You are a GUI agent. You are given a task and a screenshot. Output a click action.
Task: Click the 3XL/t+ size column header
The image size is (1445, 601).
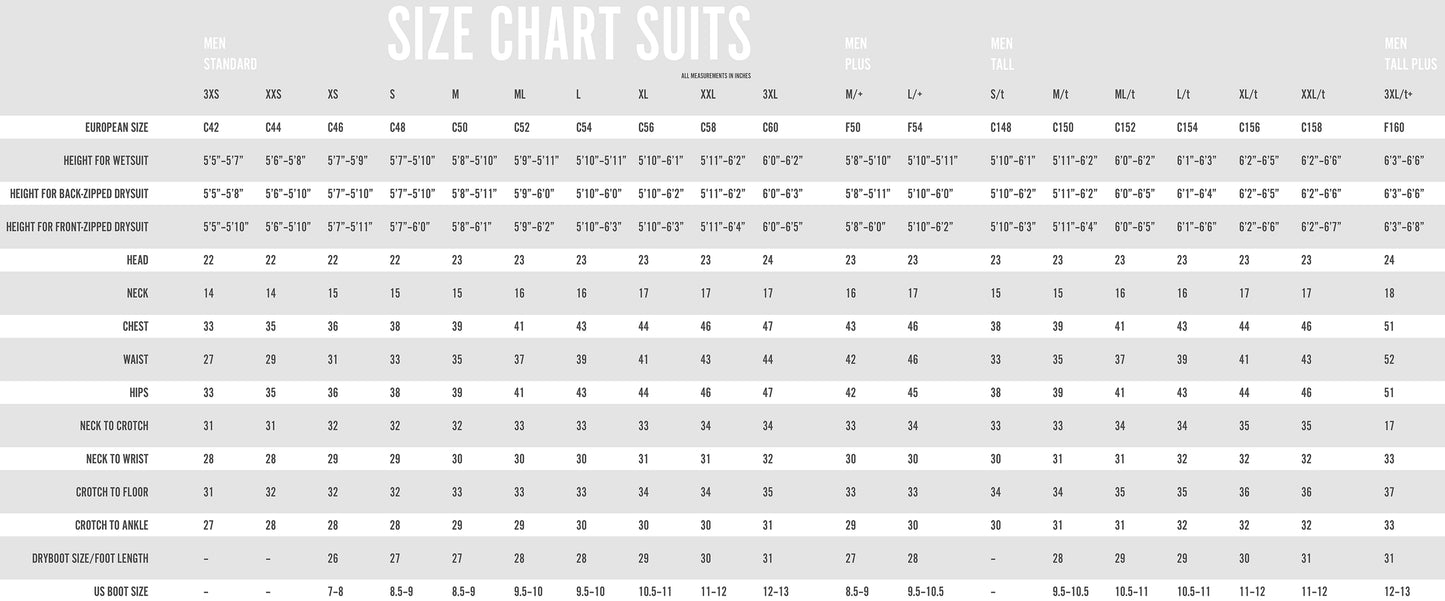click(x=1398, y=95)
